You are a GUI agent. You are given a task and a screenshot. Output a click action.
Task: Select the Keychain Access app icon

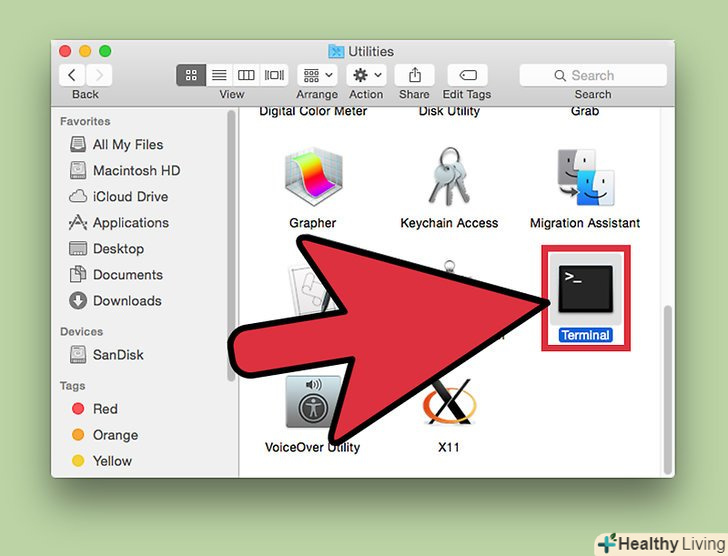pyautogui.click(x=448, y=176)
